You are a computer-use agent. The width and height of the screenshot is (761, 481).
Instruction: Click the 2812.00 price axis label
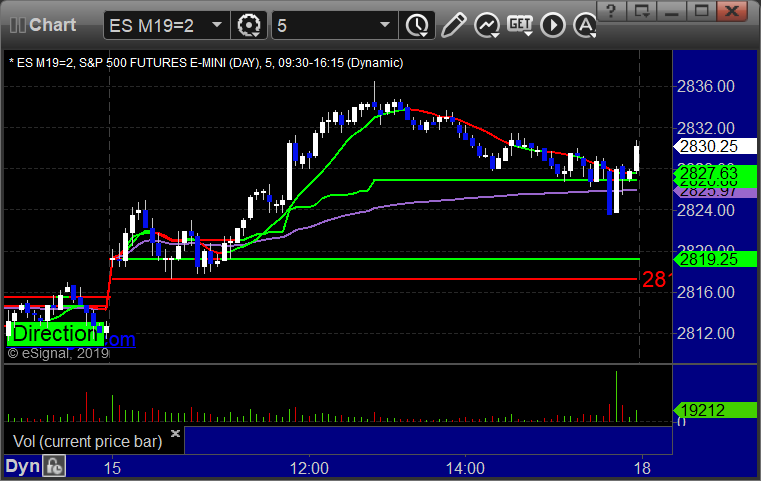(706, 333)
